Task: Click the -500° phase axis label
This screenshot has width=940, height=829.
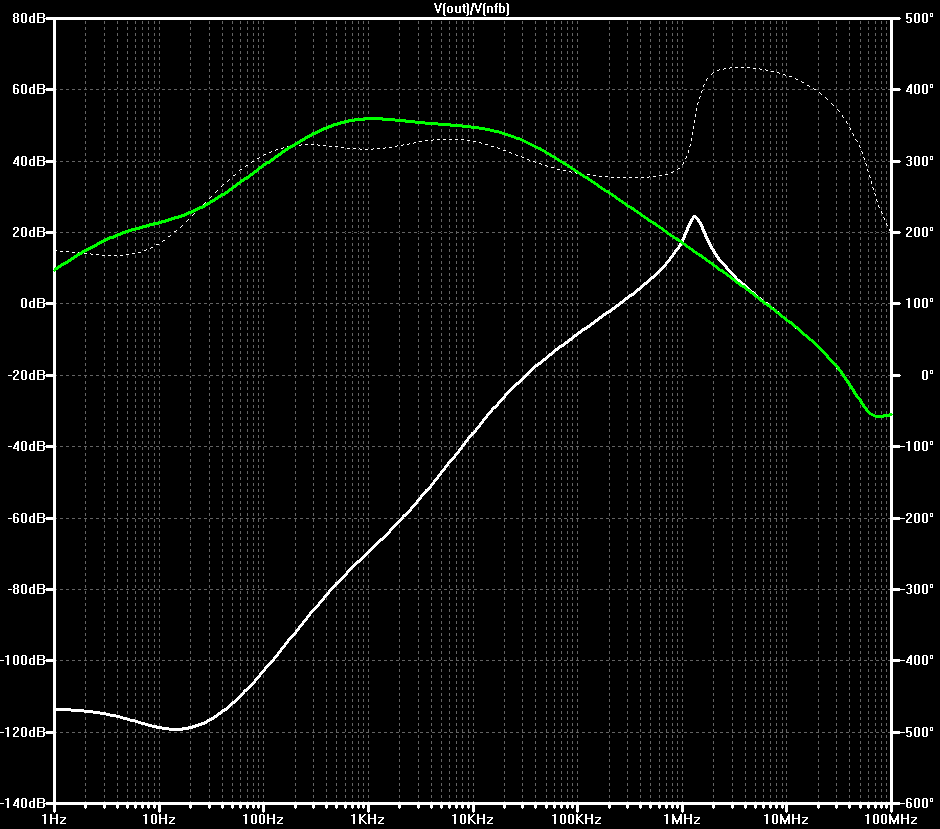Action: coord(919,732)
